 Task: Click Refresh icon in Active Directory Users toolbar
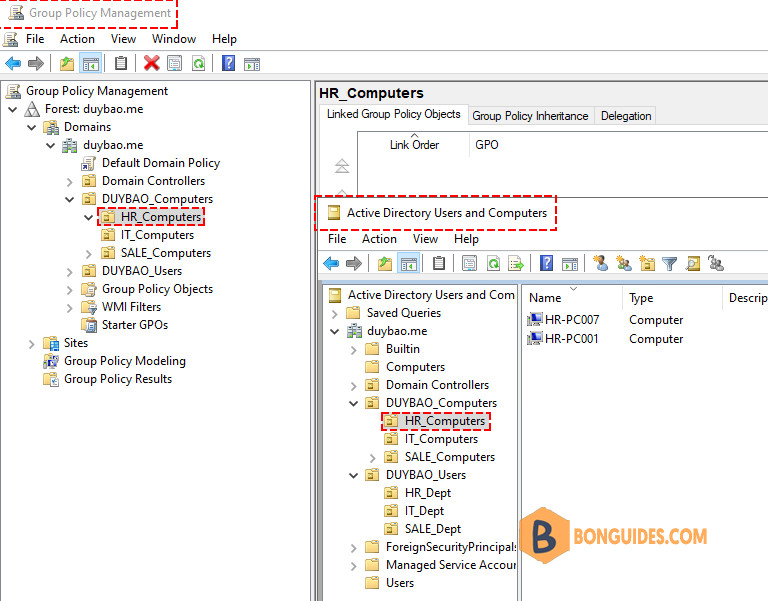click(493, 264)
